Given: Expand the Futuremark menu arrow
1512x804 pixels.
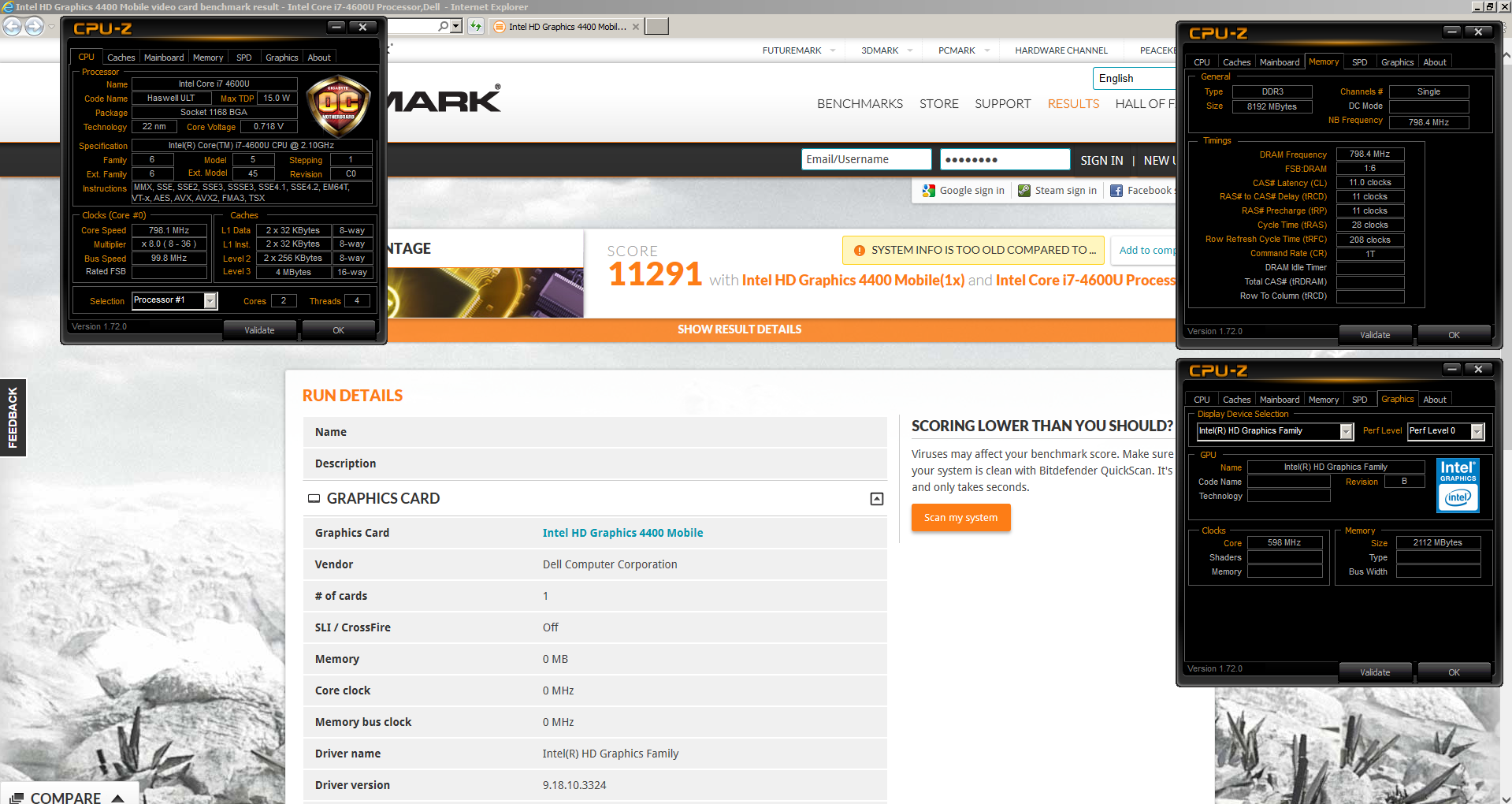Looking at the screenshot, I should coord(833,50).
